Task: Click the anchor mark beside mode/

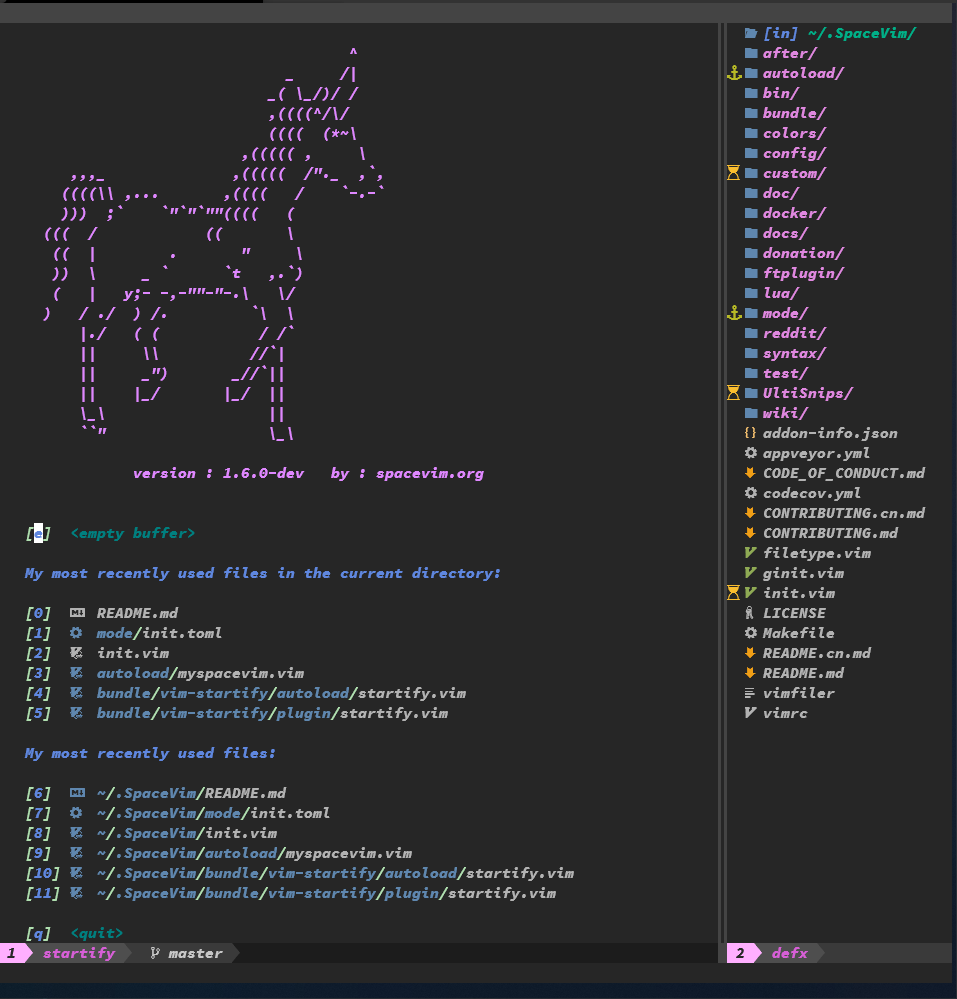Action: point(734,313)
